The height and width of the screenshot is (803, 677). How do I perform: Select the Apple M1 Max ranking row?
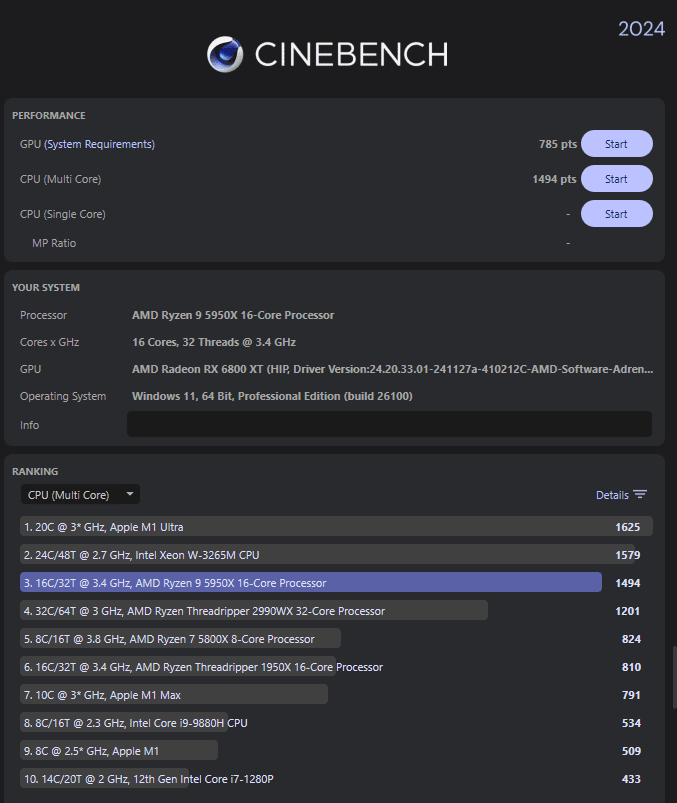336,695
